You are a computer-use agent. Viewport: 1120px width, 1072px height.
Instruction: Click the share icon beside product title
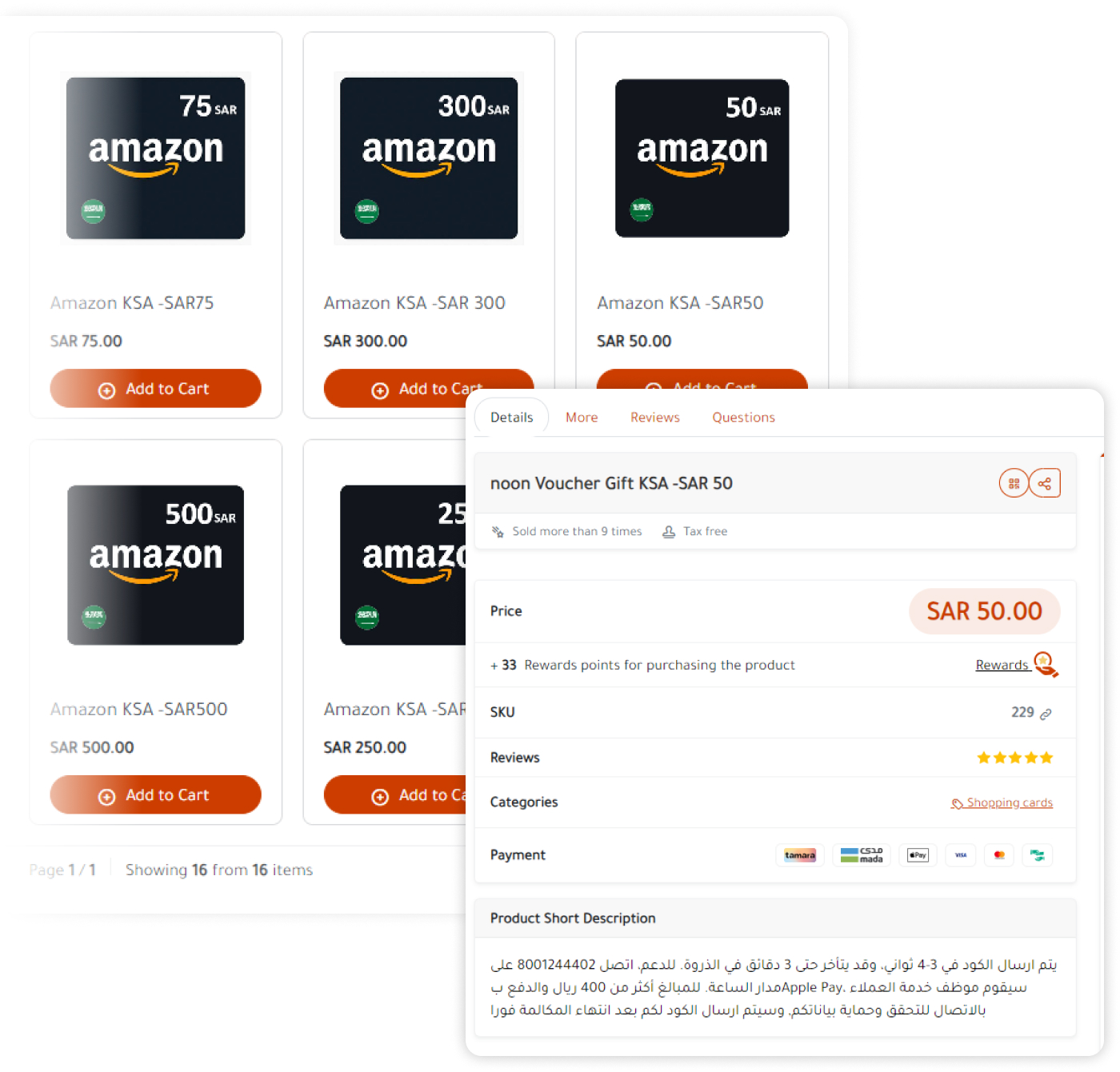point(1045,483)
